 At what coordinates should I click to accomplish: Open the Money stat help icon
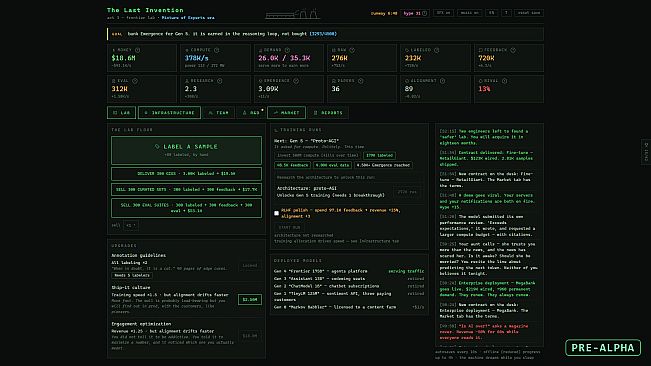click(137, 50)
